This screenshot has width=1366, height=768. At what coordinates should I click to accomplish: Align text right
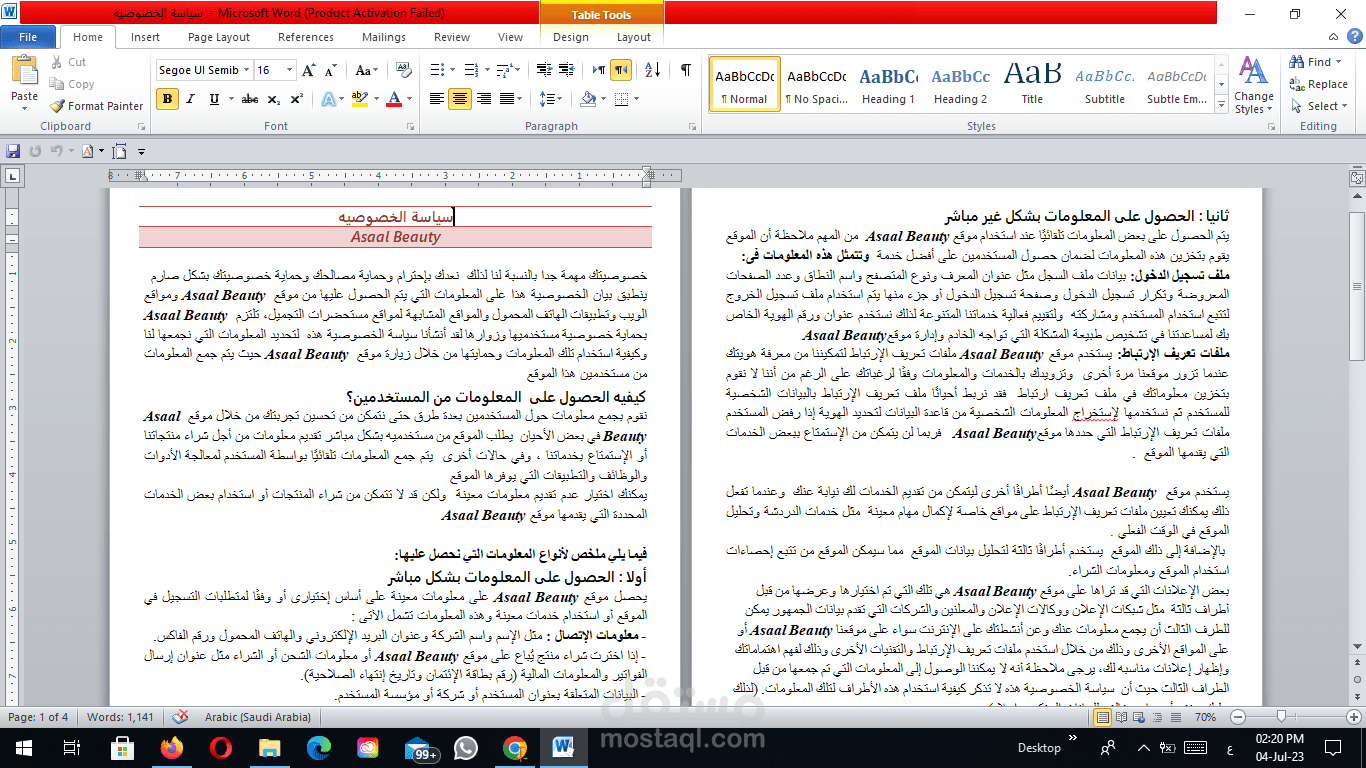(483, 99)
